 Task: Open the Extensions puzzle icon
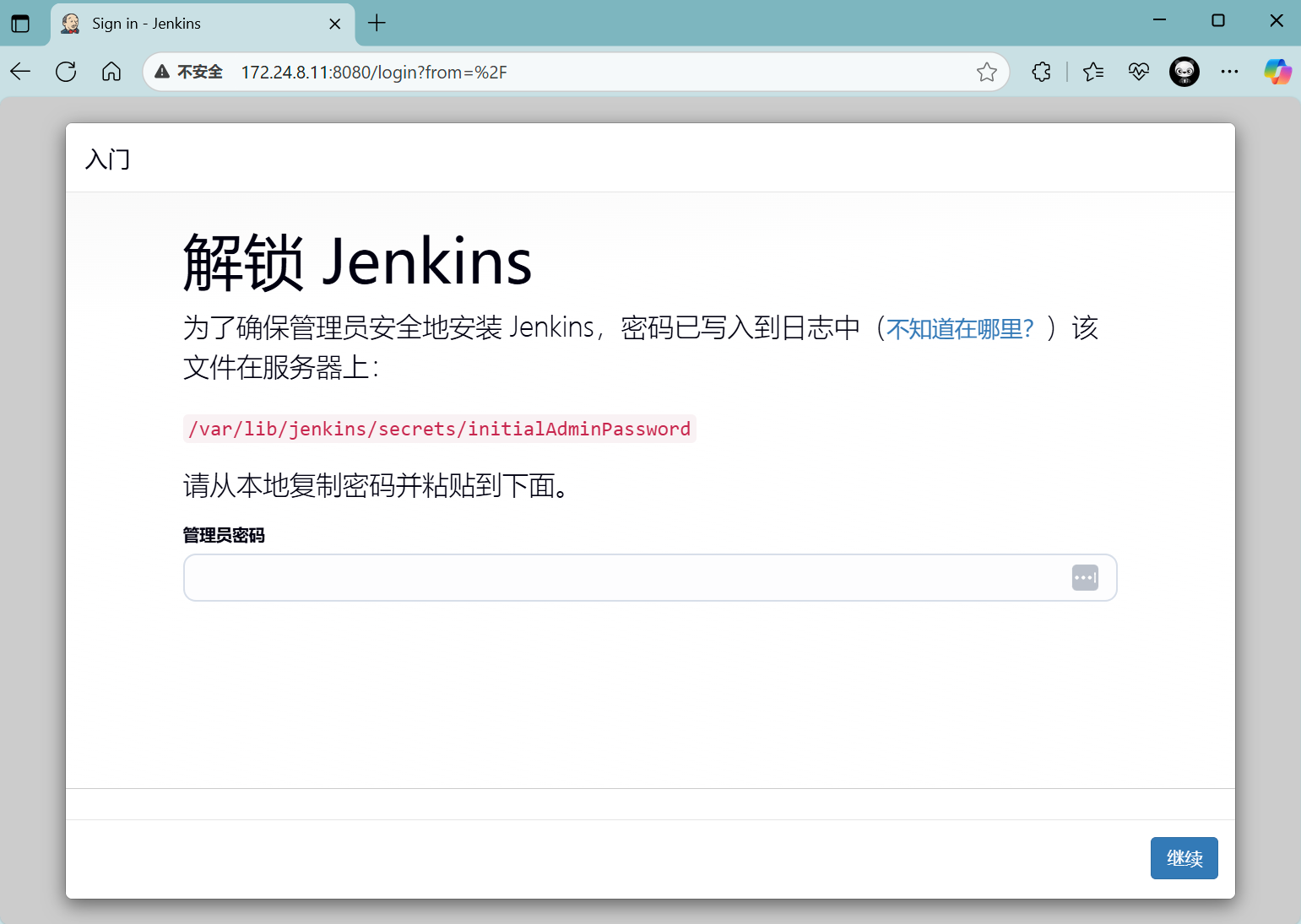[1041, 73]
